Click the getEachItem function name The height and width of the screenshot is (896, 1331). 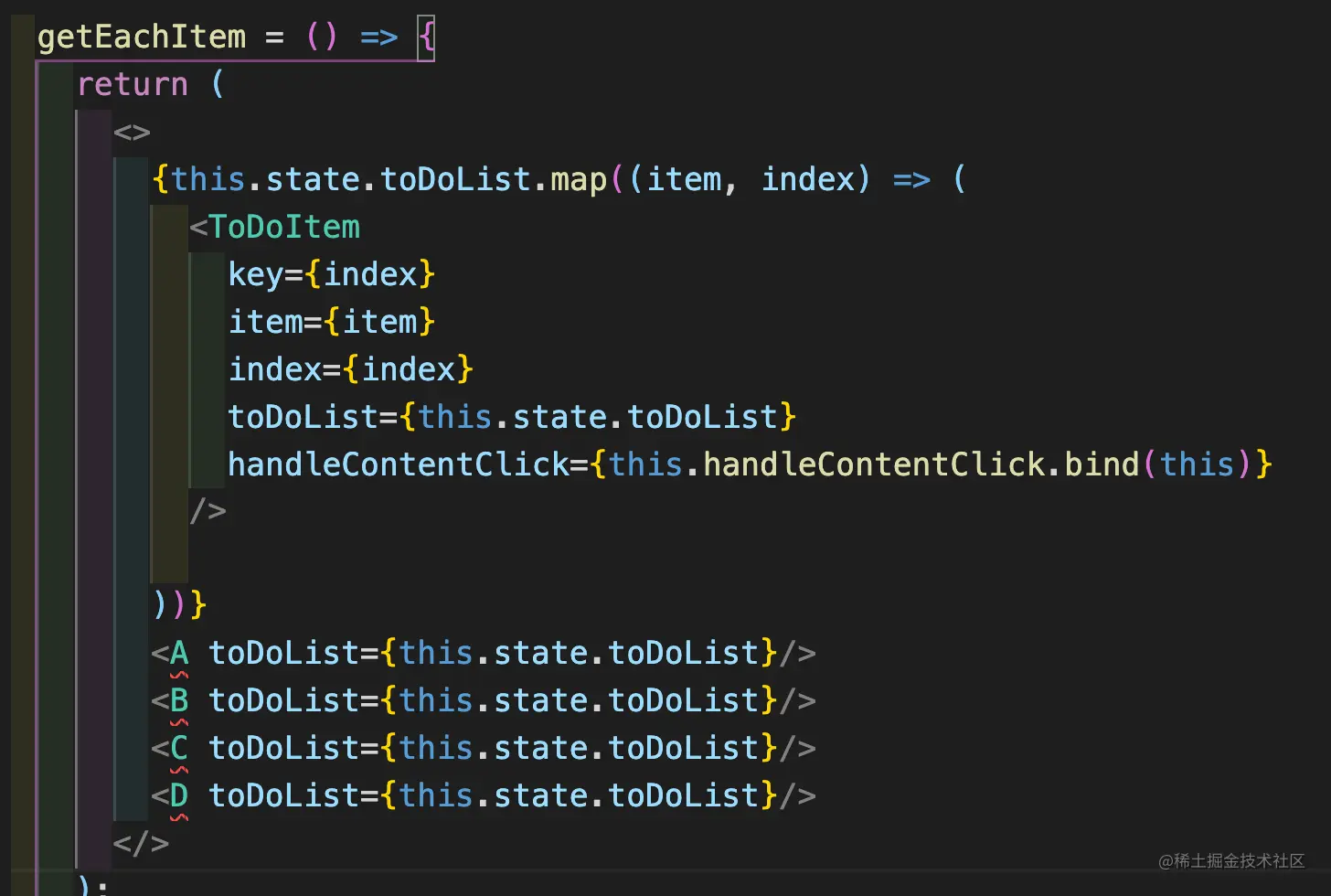point(142,37)
